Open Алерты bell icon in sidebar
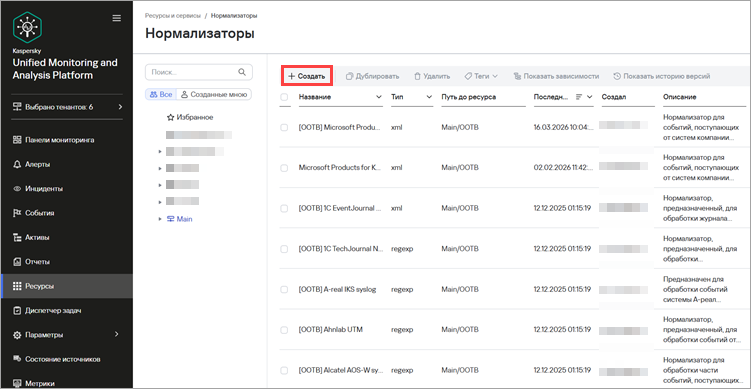Image resolution: width=751 pixels, height=389 pixels. pyautogui.click(x=17, y=164)
